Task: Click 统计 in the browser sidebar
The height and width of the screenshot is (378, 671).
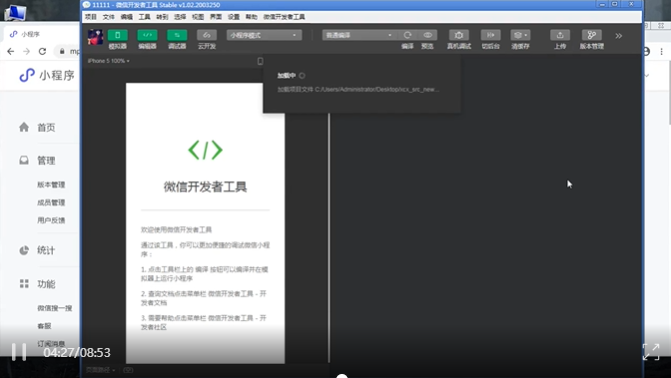Action: tap(46, 250)
